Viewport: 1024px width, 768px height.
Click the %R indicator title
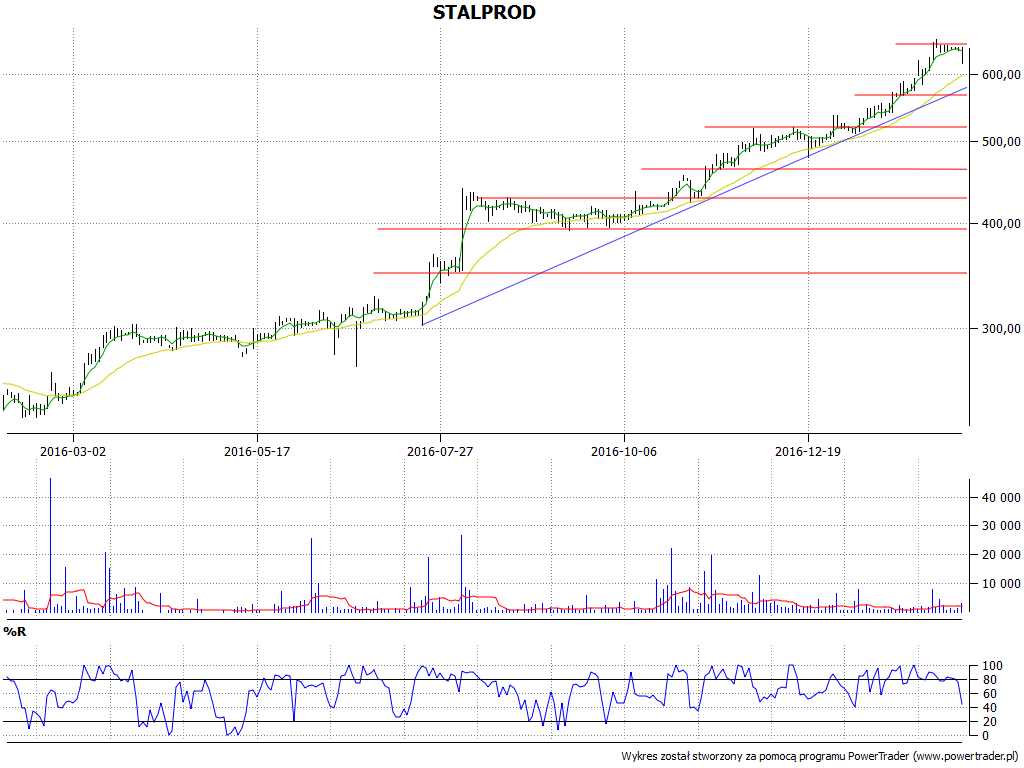point(15,632)
